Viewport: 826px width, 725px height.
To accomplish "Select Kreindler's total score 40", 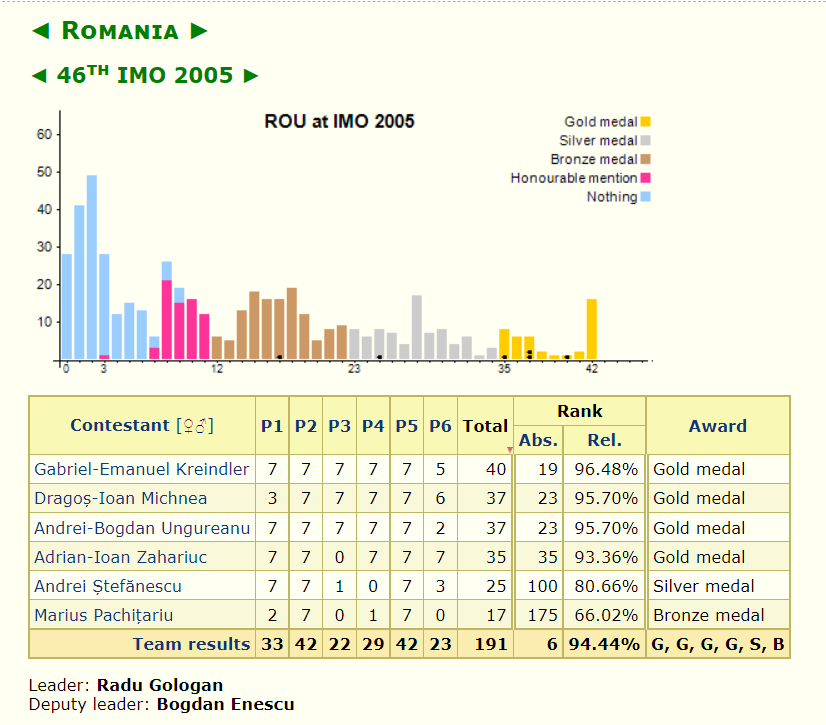I will tap(496, 469).
